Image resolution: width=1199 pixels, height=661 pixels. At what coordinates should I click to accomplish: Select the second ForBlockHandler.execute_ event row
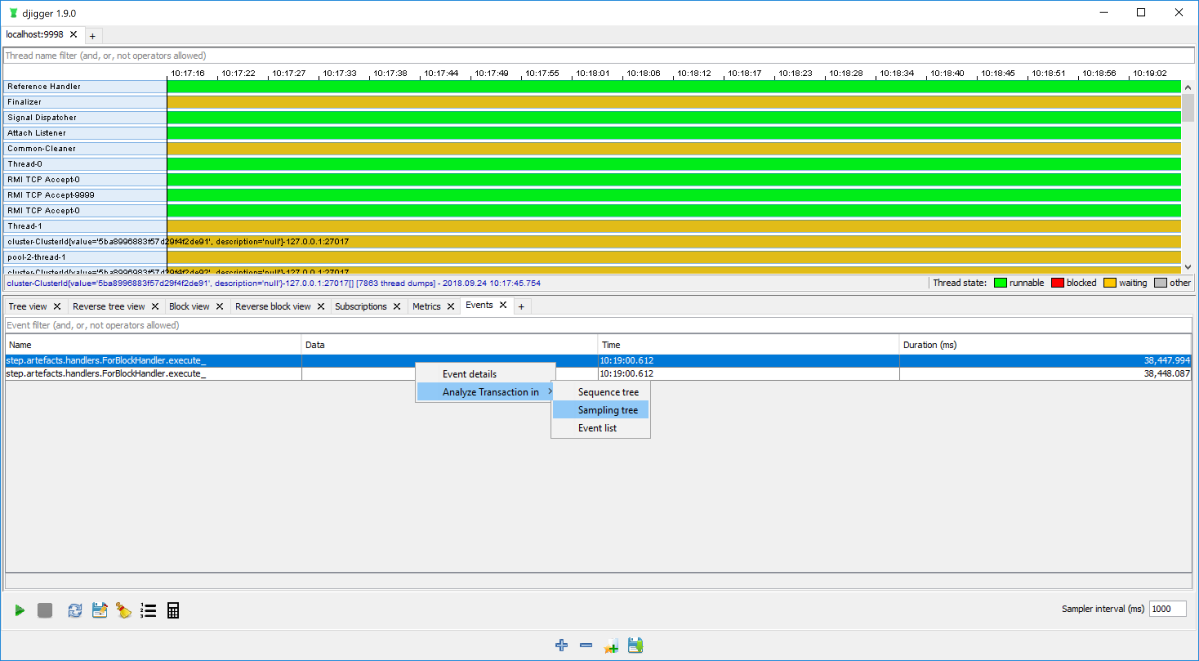coord(598,374)
